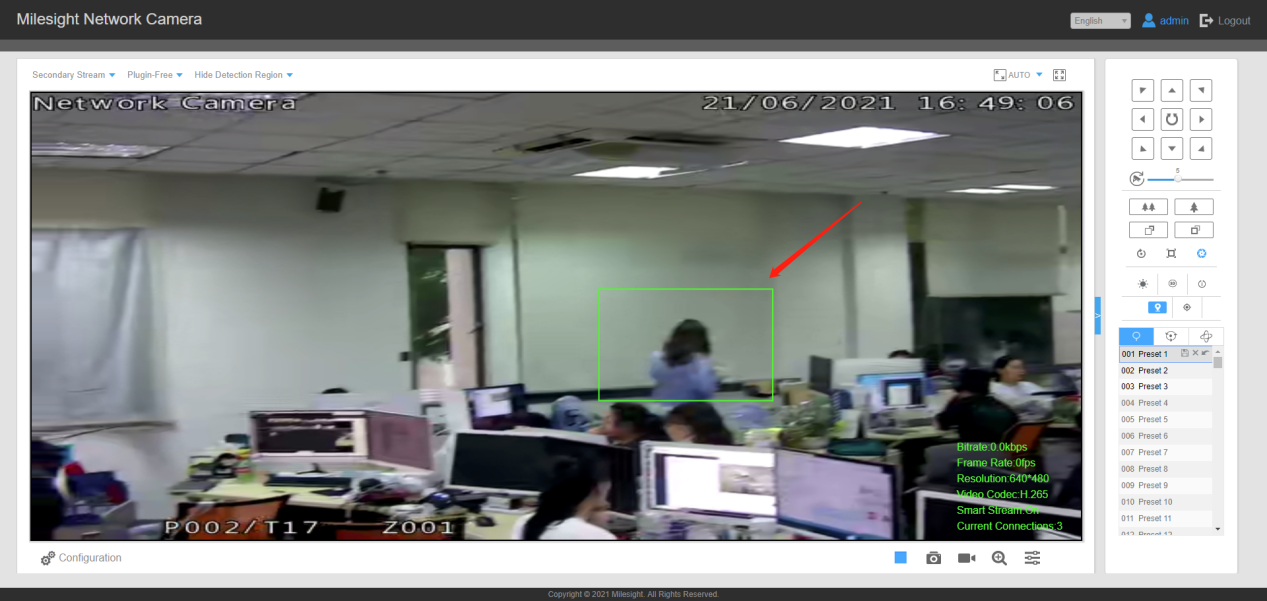This screenshot has width=1267, height=601.
Task: Toggle the 3D positioning icon
Action: tap(1172, 284)
